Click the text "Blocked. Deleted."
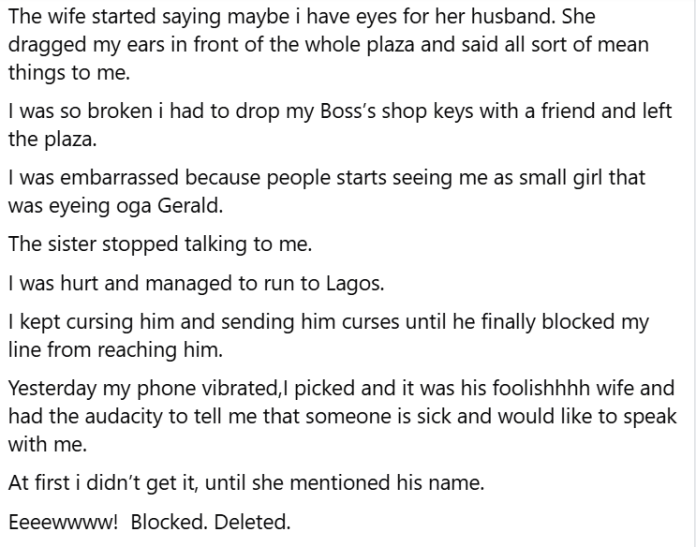696x547 pixels. [x=210, y=522]
